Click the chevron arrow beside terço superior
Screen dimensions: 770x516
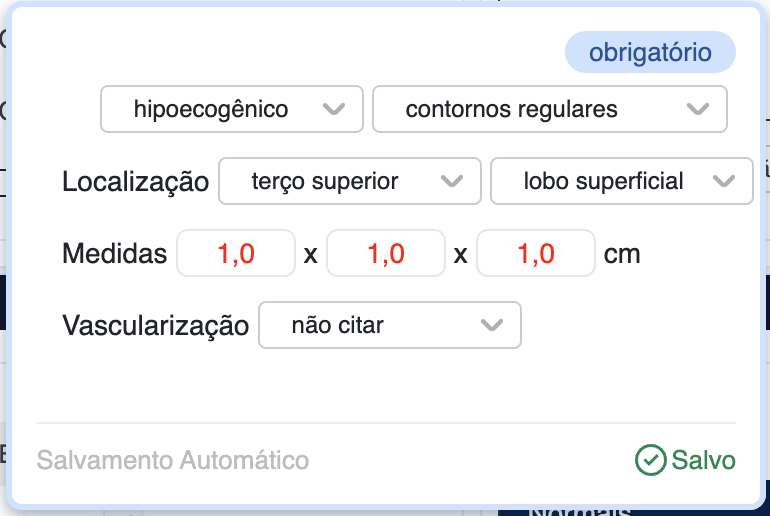click(x=453, y=182)
